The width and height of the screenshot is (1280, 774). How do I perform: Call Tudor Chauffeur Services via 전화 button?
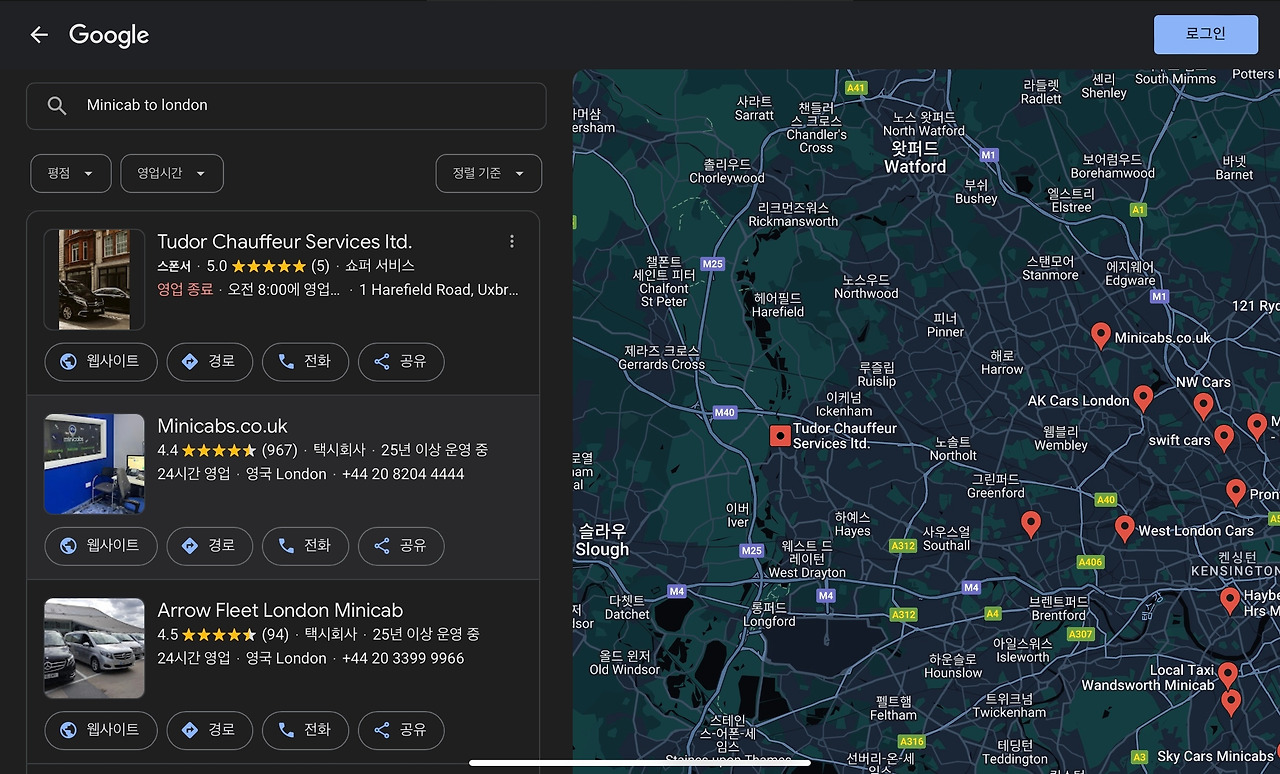click(x=305, y=362)
